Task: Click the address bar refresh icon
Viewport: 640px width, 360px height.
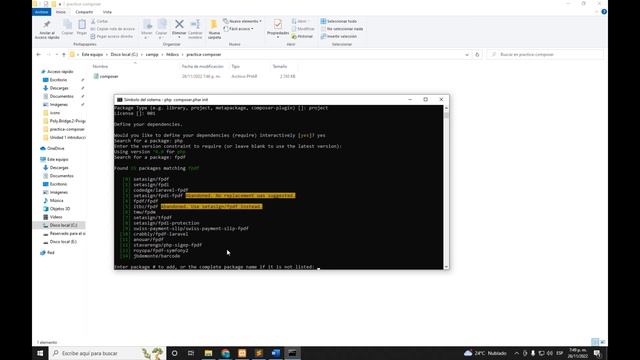Action: point(477,54)
